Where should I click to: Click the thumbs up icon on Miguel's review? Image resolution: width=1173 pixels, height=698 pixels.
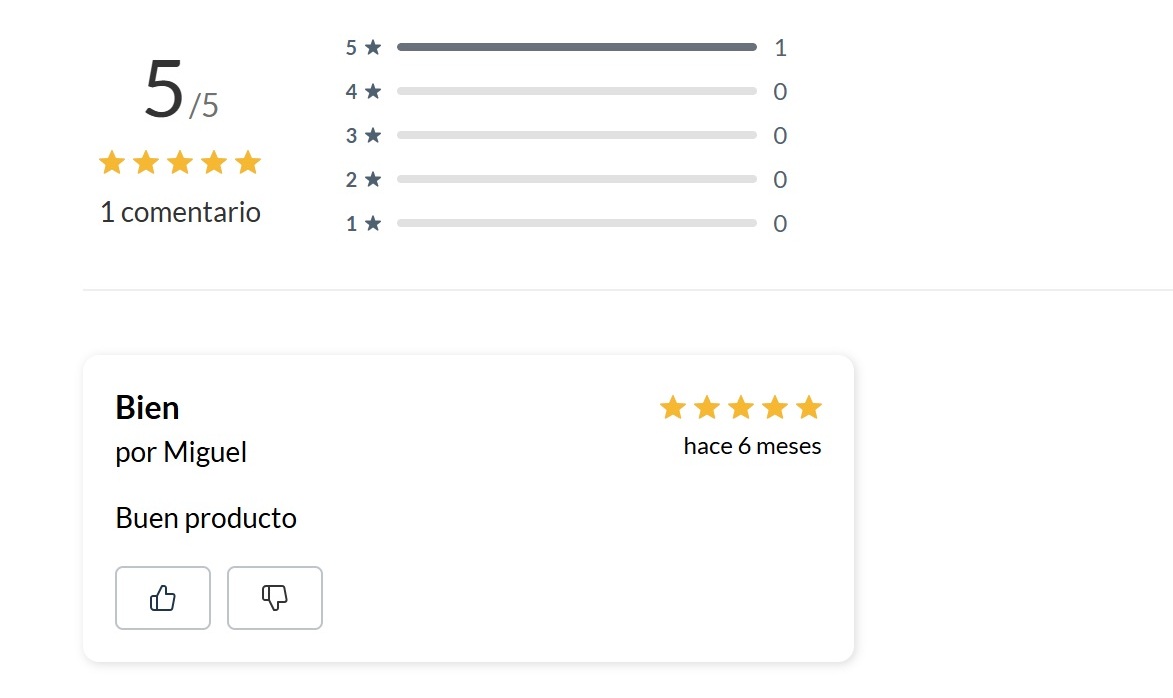click(x=162, y=597)
